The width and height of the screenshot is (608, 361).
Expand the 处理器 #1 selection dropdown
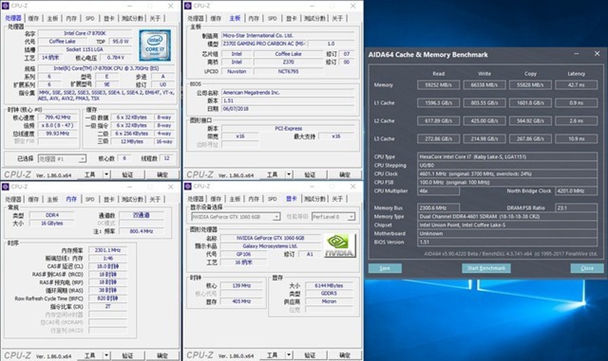(x=82, y=159)
